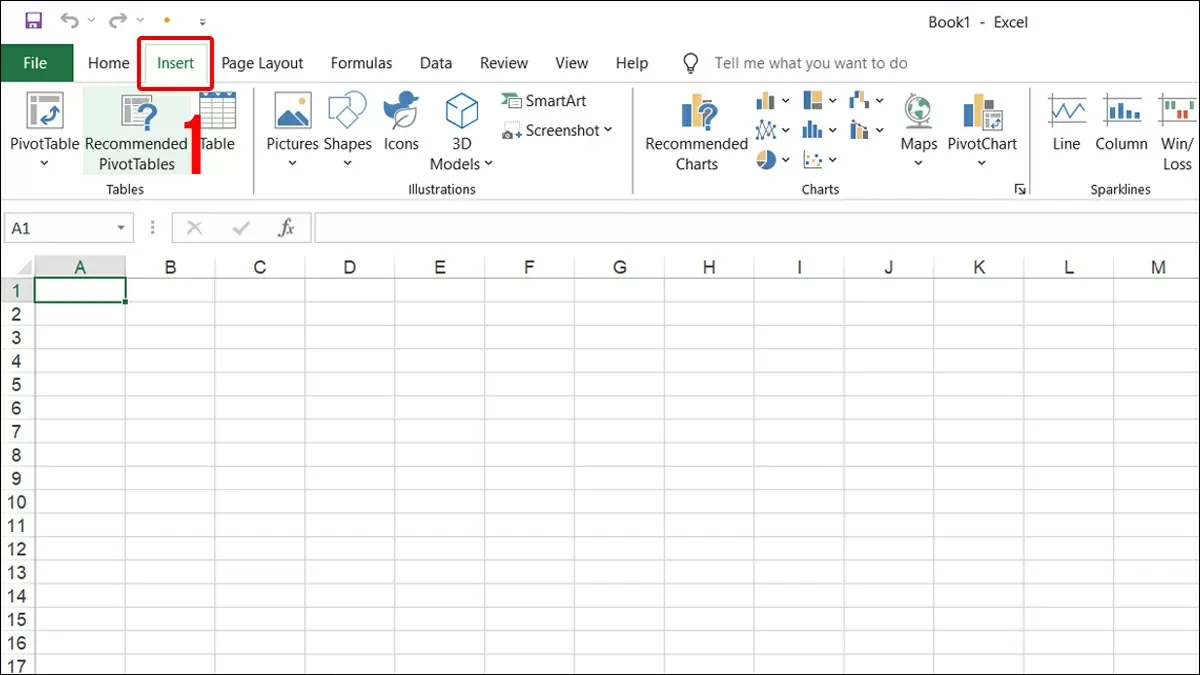Click inside the Name Box
This screenshot has height=675, width=1200.
coord(60,227)
